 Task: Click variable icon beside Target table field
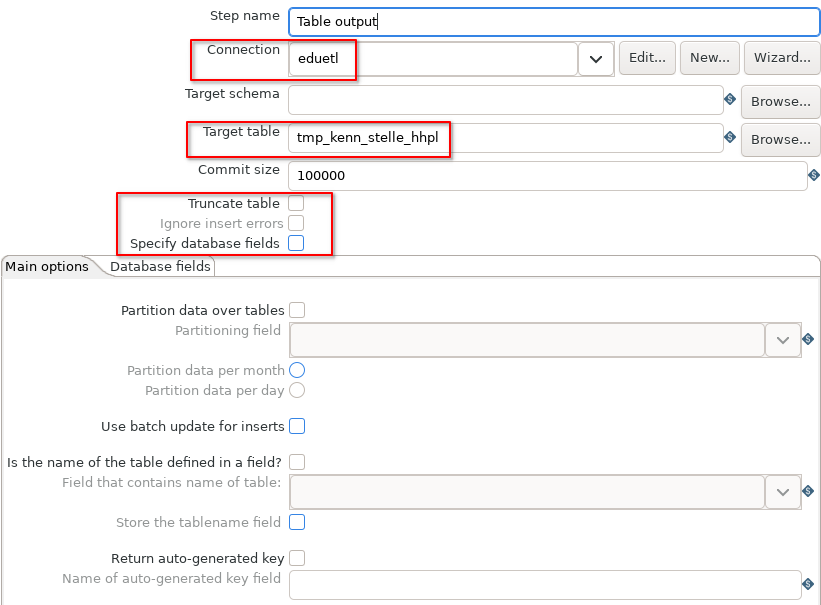729,137
